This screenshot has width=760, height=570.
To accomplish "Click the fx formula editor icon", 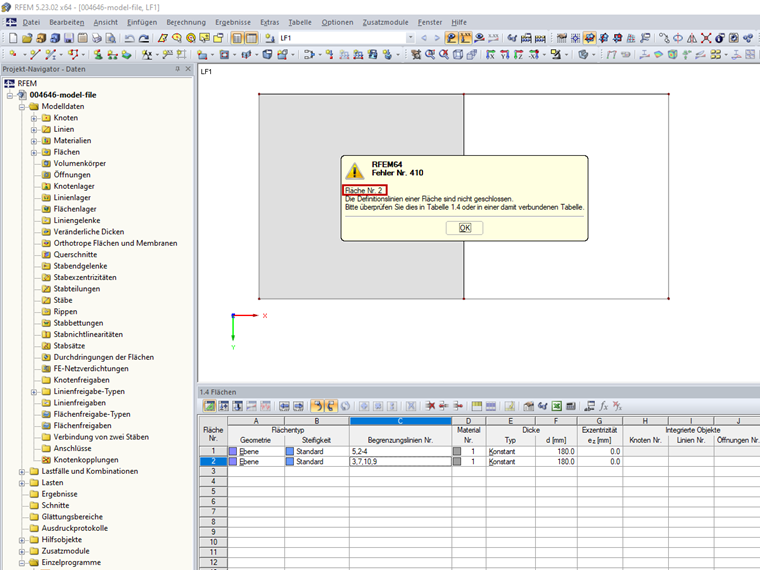I will (603, 406).
